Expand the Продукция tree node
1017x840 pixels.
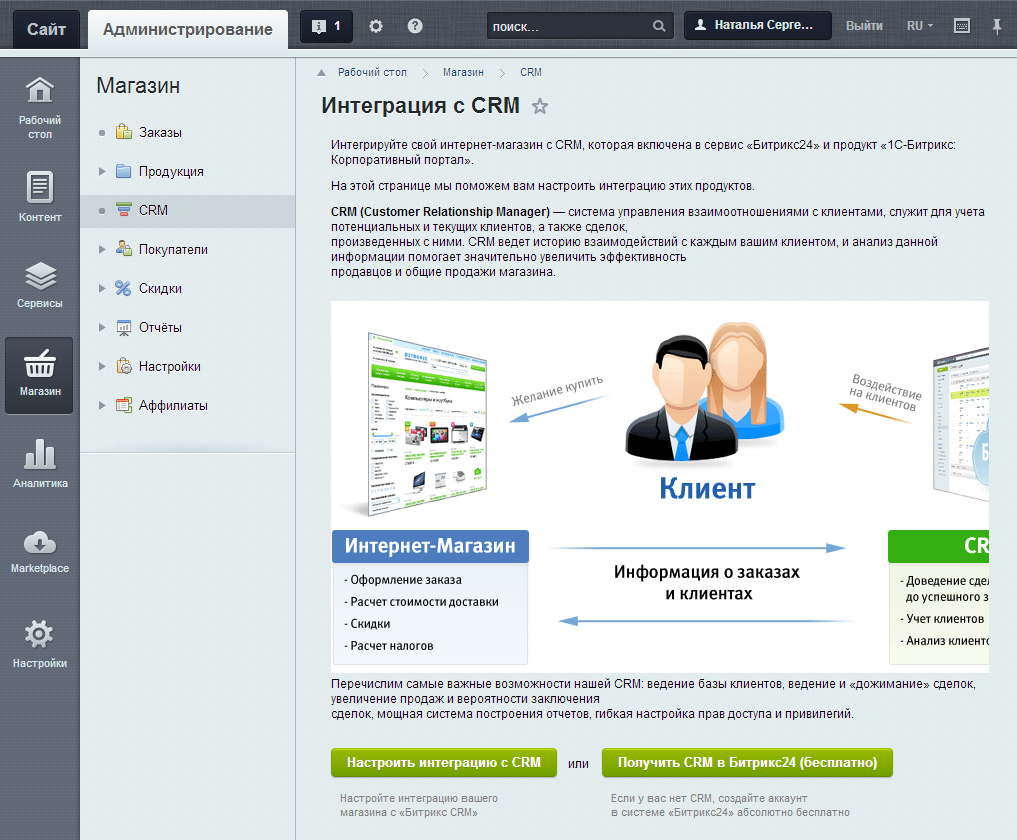click(x=102, y=171)
